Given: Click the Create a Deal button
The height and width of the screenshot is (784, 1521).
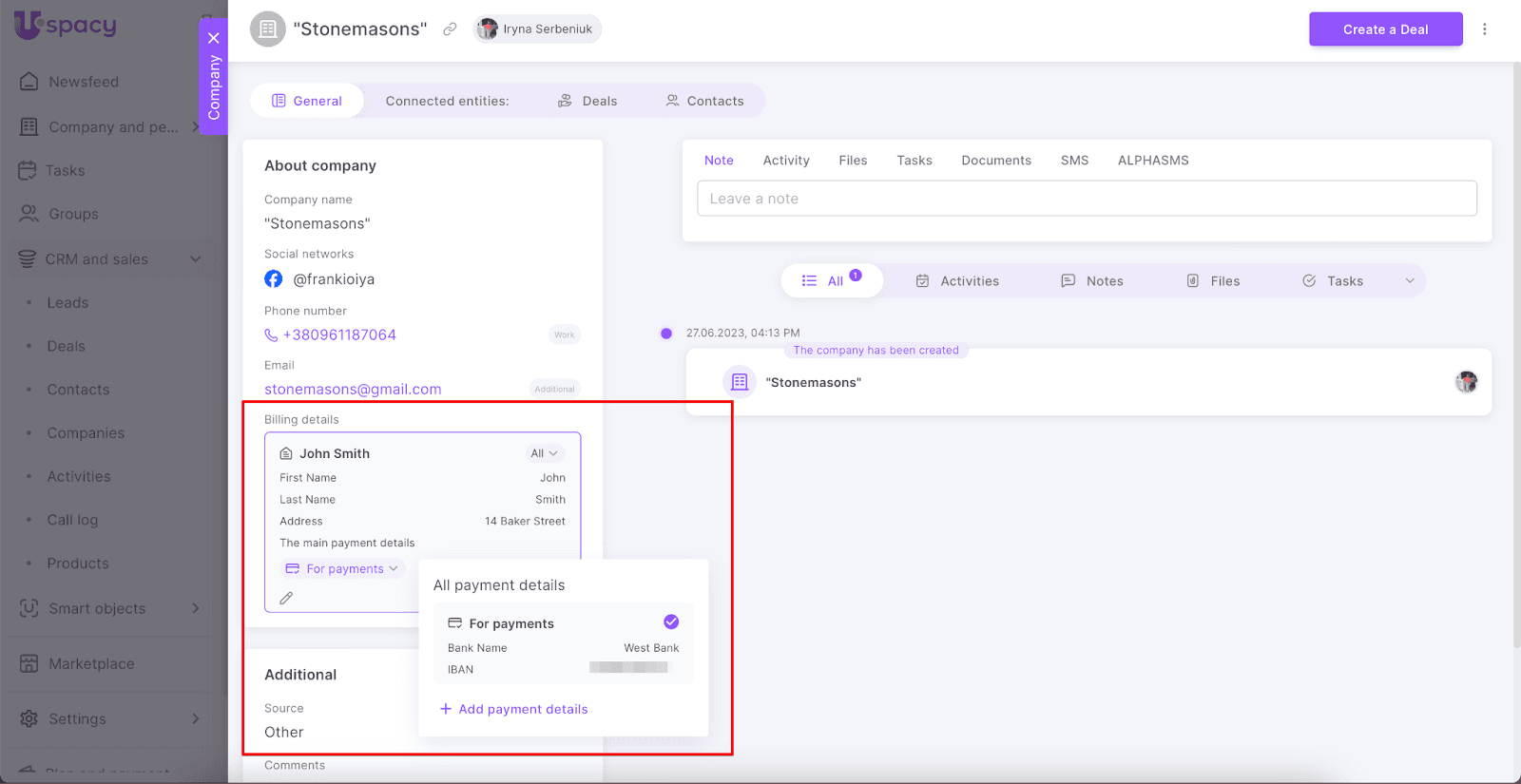Looking at the screenshot, I should 1385,29.
